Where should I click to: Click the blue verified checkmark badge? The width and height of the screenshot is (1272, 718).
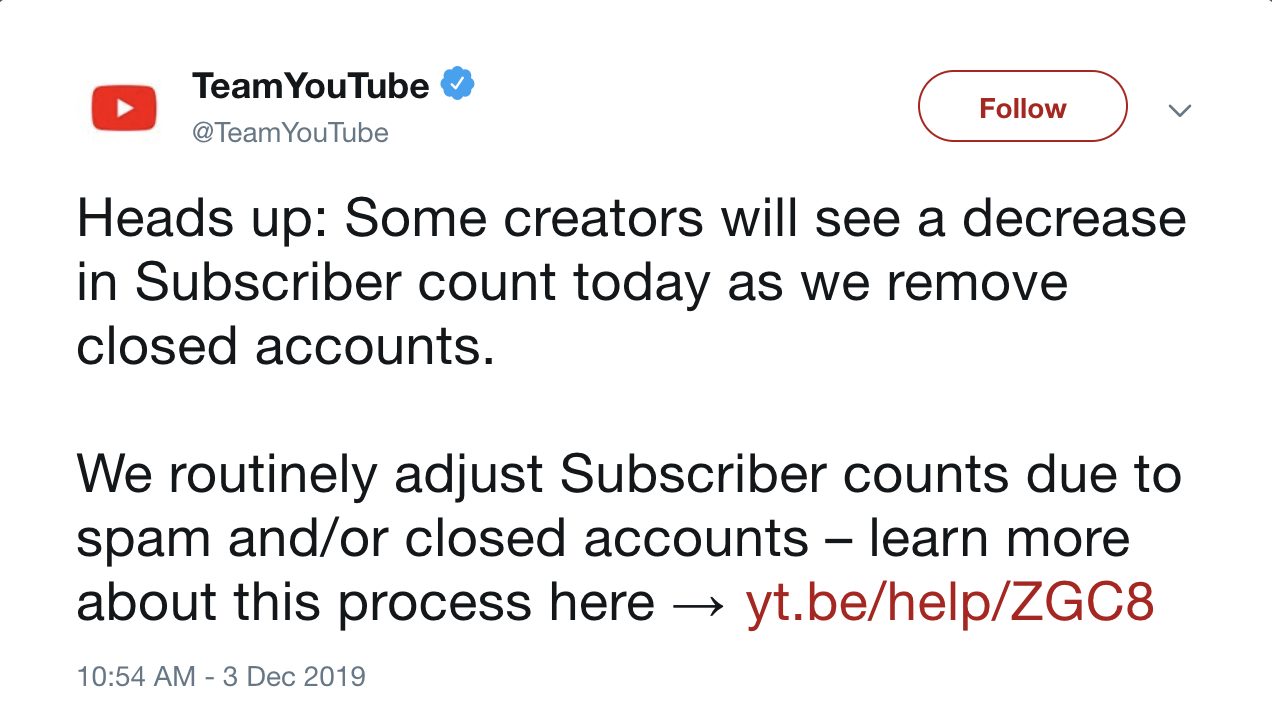coord(457,86)
